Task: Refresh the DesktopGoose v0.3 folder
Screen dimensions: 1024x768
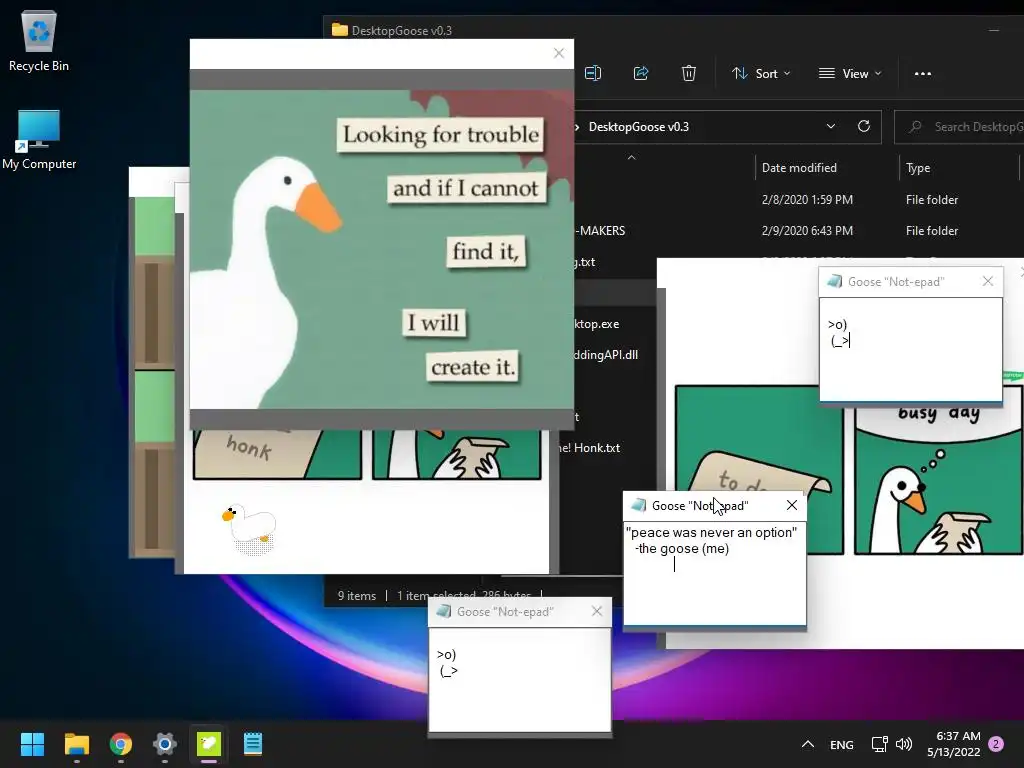Action: pos(863,126)
